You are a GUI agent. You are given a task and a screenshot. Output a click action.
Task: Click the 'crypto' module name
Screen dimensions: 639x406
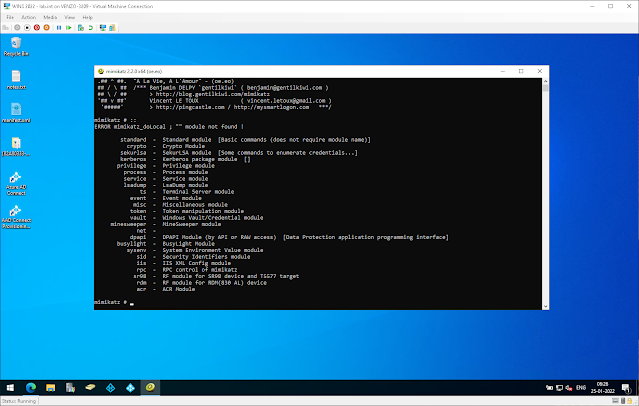(x=136, y=146)
